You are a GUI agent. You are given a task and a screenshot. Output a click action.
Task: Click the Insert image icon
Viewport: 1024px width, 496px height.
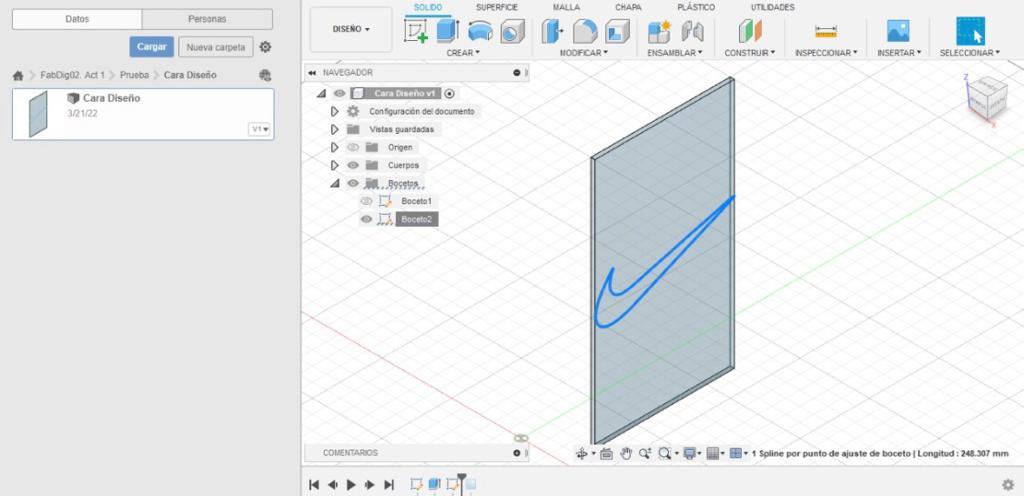(x=898, y=31)
